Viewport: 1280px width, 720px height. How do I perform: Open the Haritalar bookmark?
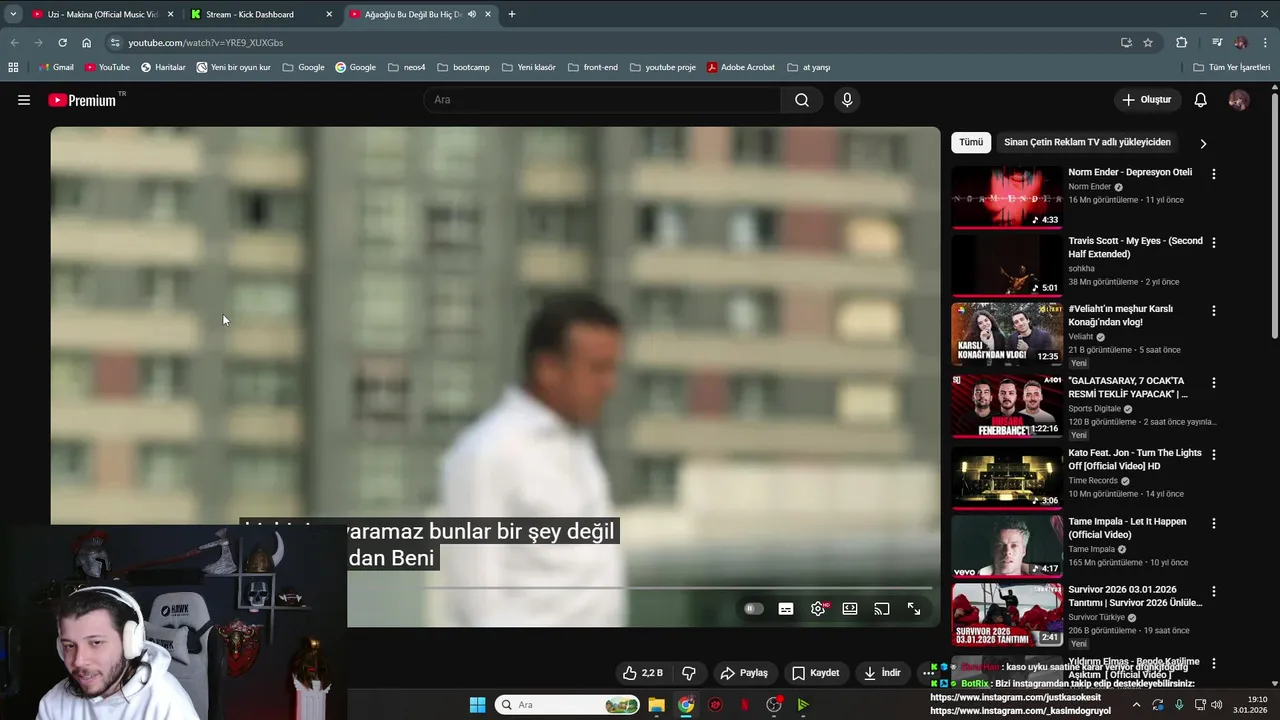(x=163, y=67)
